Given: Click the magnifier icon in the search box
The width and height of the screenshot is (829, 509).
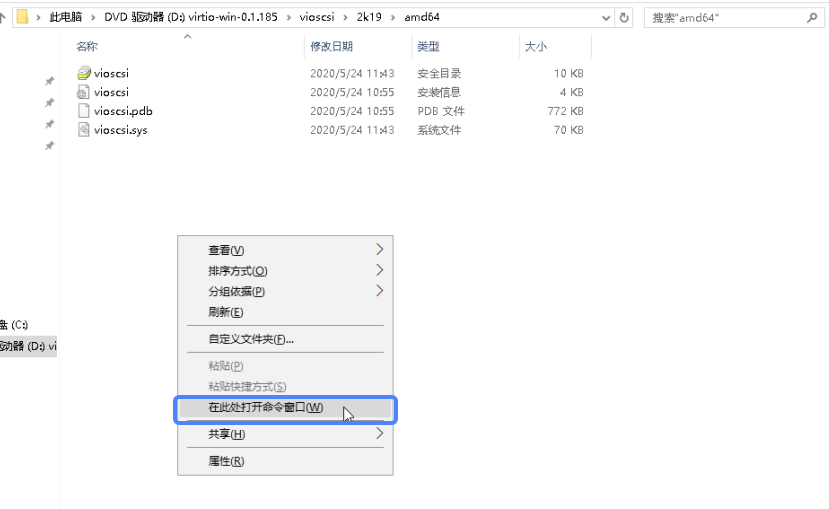Looking at the screenshot, I should tap(812, 18).
